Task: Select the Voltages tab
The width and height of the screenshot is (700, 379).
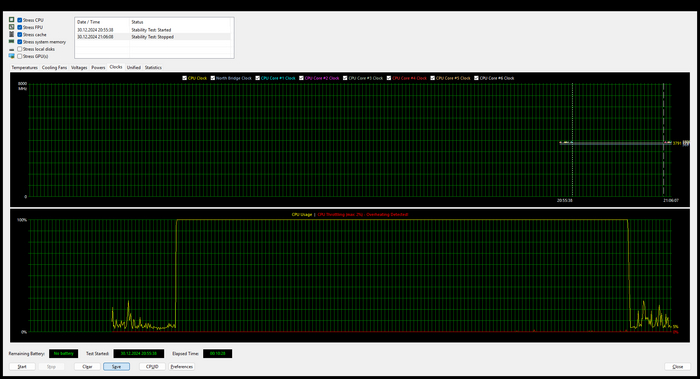Action: pos(79,67)
